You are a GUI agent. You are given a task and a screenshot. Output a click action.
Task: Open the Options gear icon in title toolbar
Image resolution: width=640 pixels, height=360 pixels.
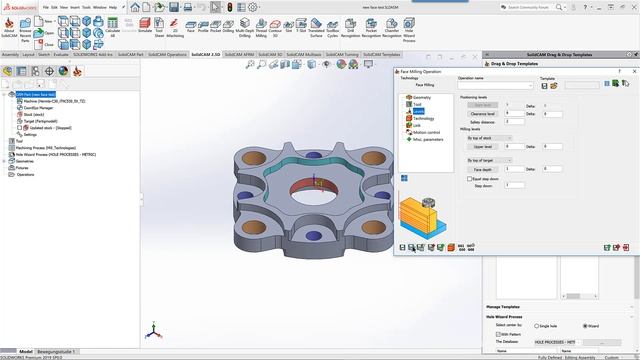(253, 7)
